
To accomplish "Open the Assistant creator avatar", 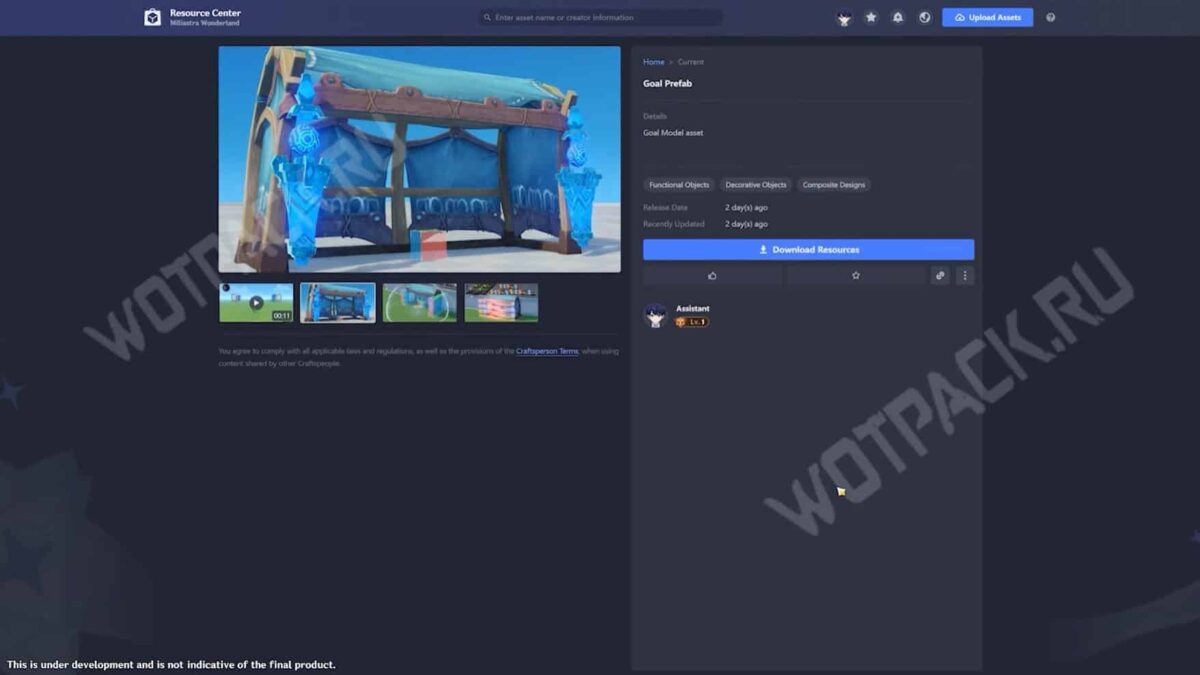I will click(656, 316).
